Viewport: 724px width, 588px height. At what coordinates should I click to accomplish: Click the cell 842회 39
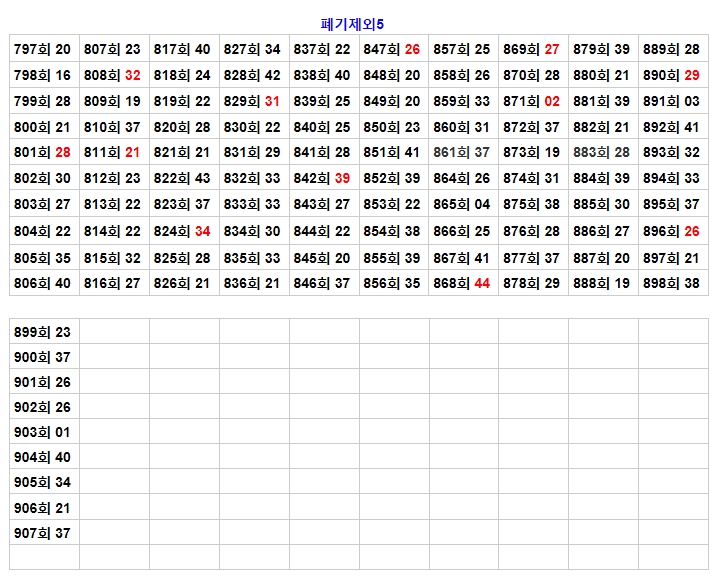(322, 178)
